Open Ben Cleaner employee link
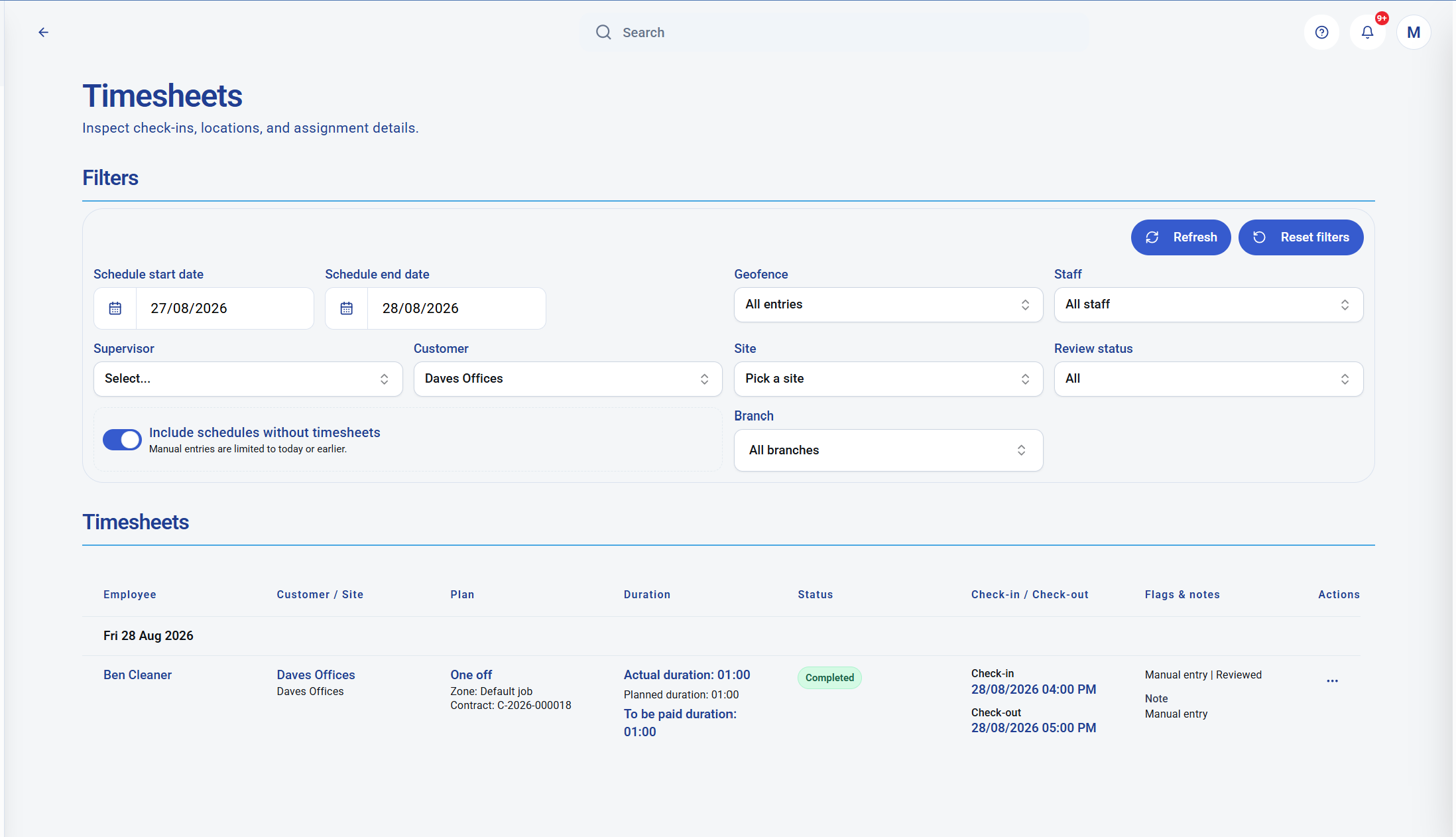 (x=137, y=675)
